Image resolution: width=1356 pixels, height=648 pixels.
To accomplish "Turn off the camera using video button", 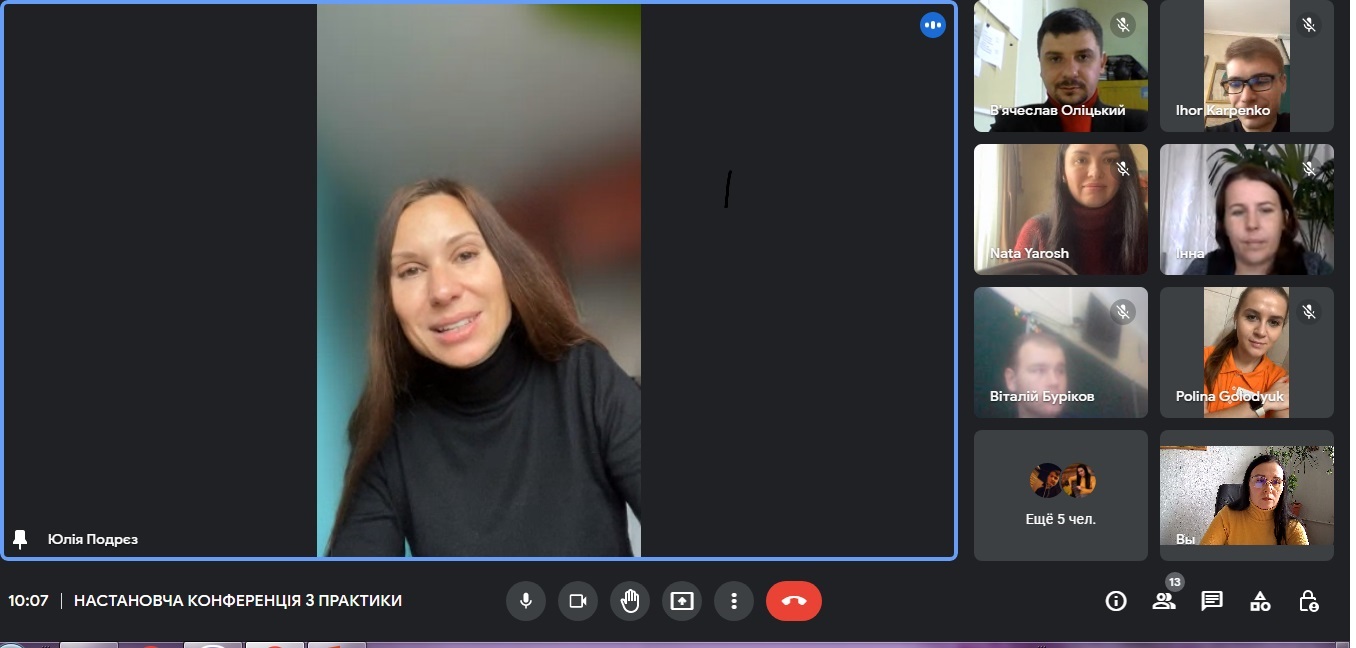I will tap(577, 601).
